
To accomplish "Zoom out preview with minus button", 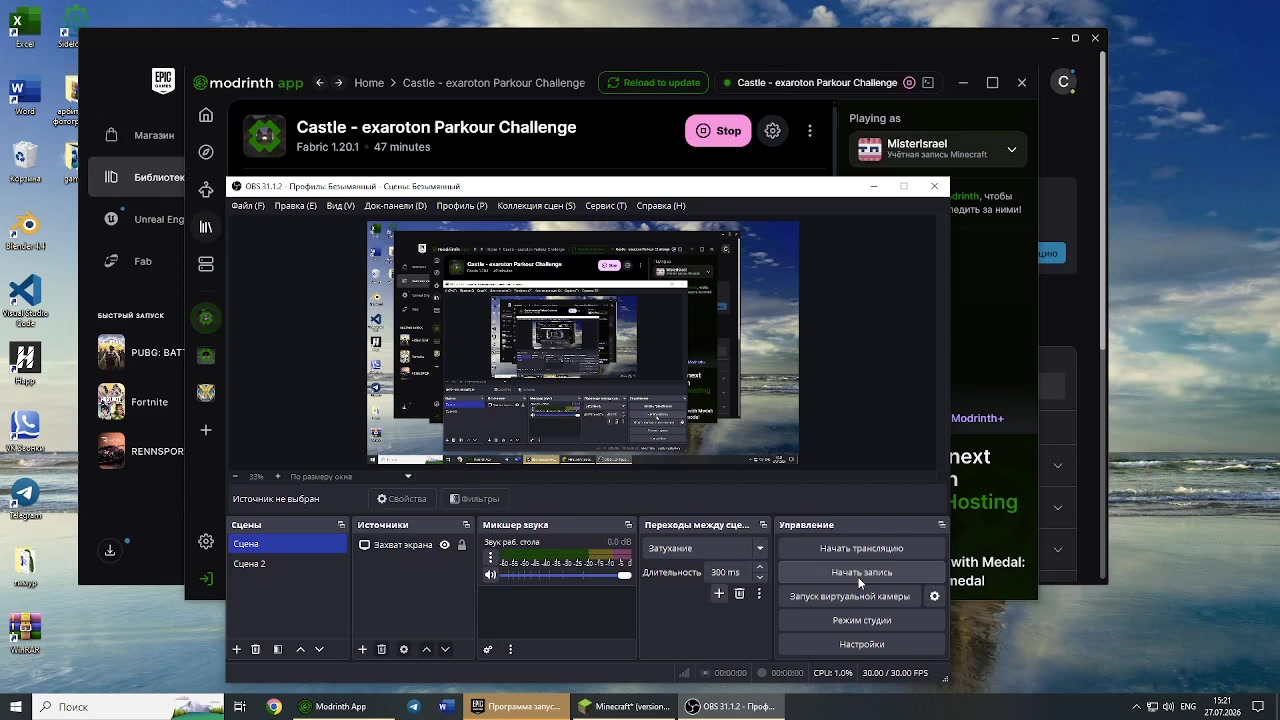I will (x=235, y=477).
